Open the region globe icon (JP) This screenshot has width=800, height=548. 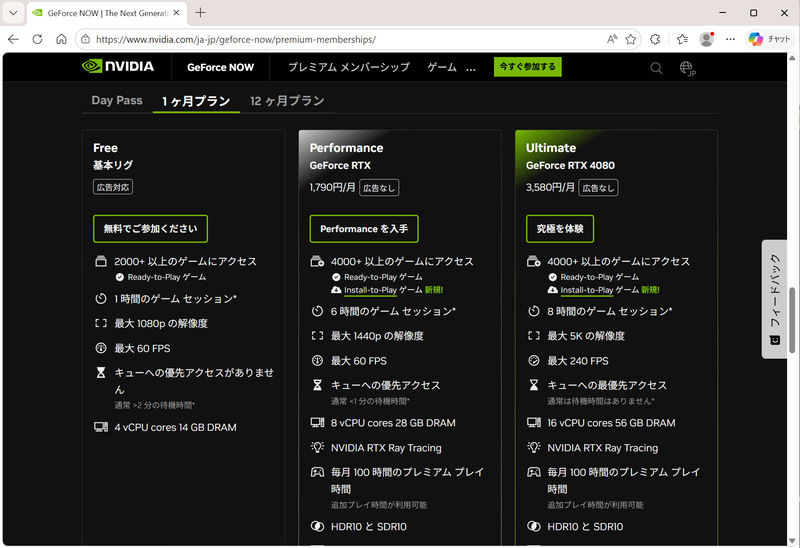click(687, 68)
